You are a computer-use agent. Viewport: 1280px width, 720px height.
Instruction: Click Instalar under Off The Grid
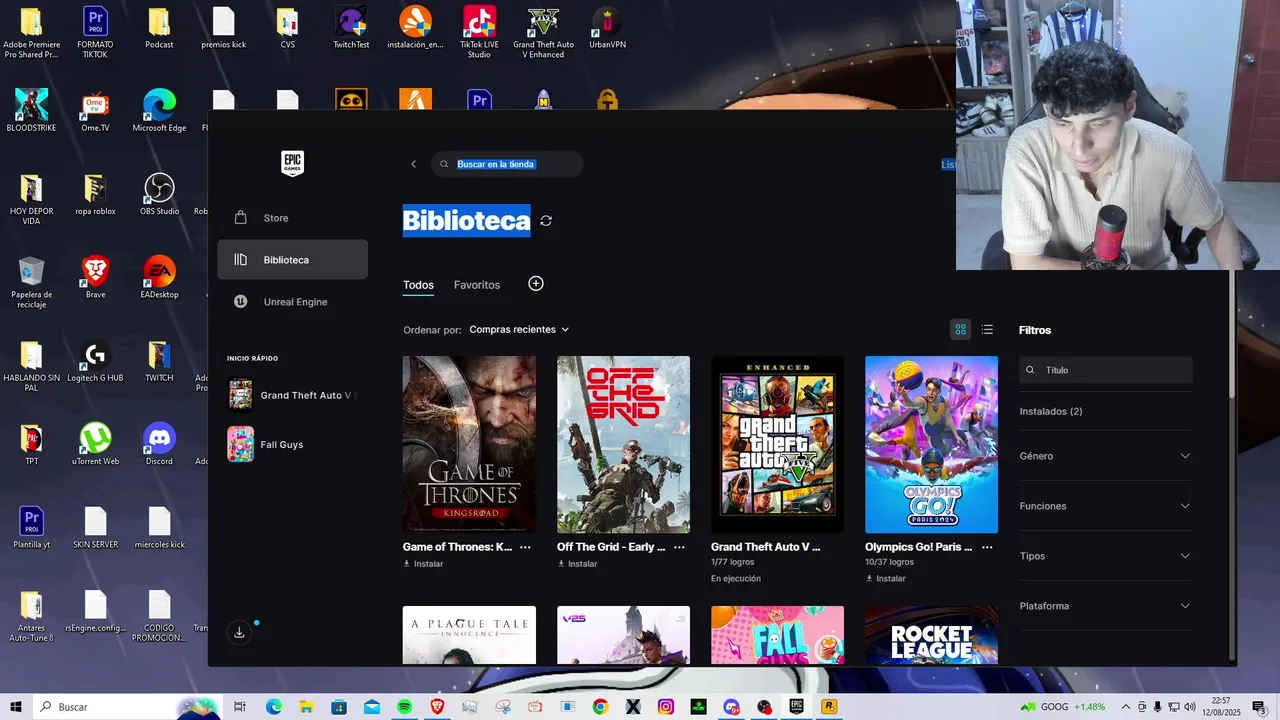tap(577, 564)
